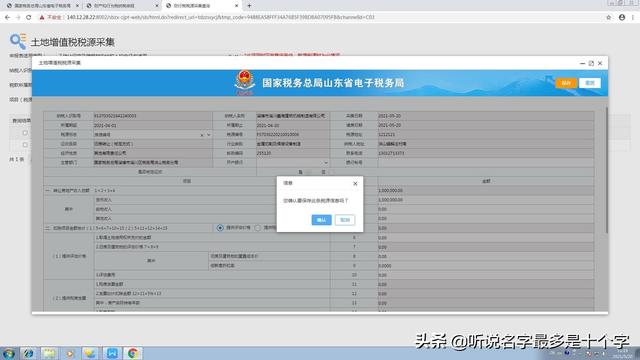Select the active third browser tab
Screen dimensions: 640x360
201,6
